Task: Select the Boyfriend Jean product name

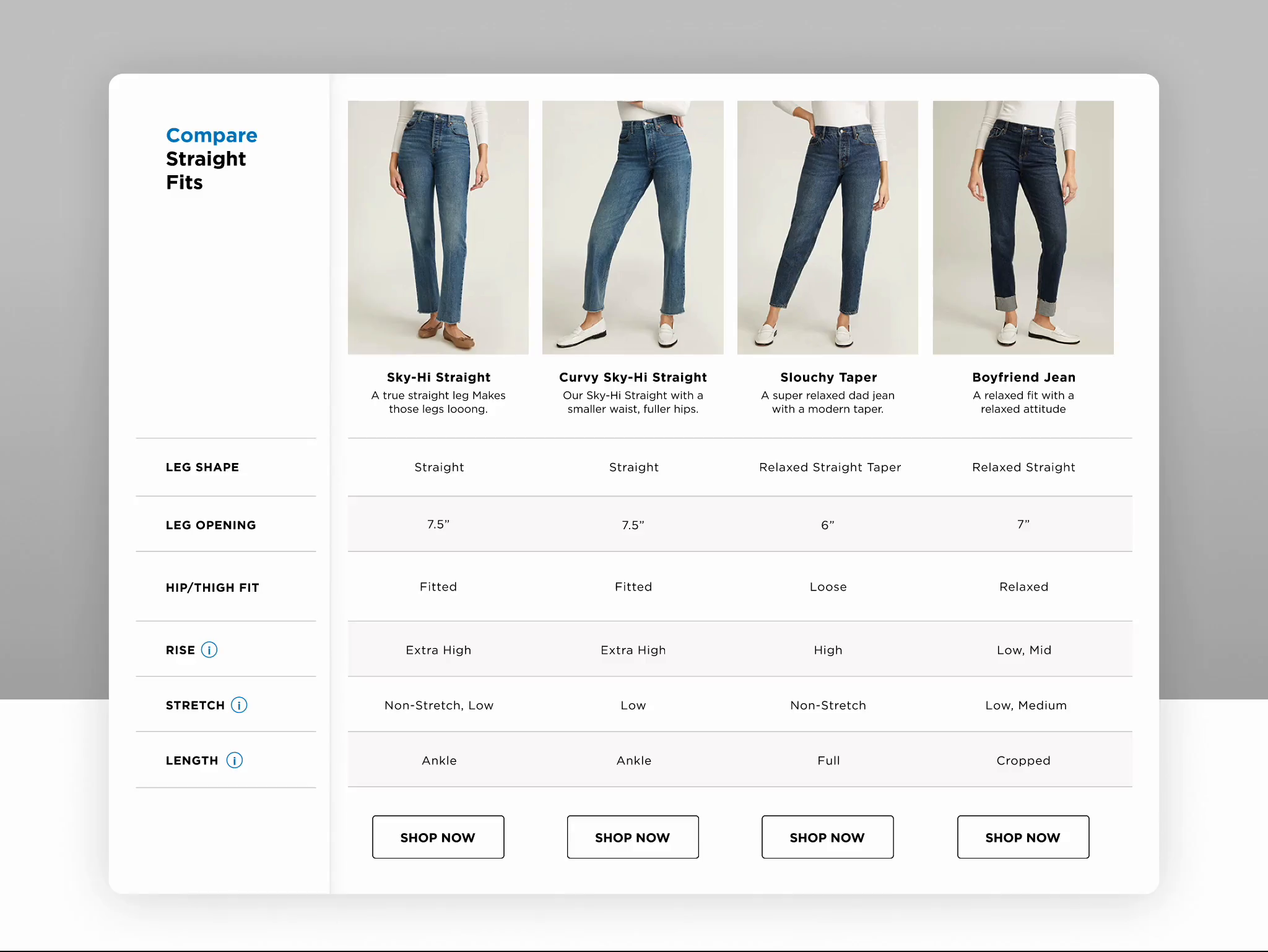Action: (1023, 377)
